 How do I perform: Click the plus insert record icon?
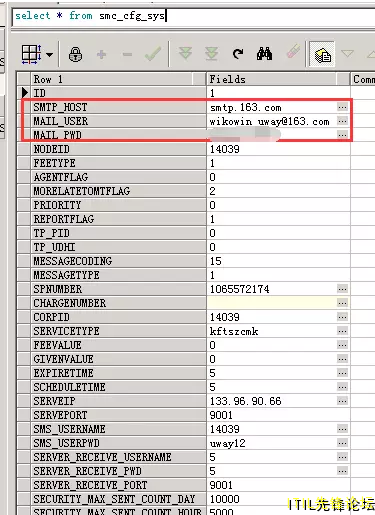101,54
